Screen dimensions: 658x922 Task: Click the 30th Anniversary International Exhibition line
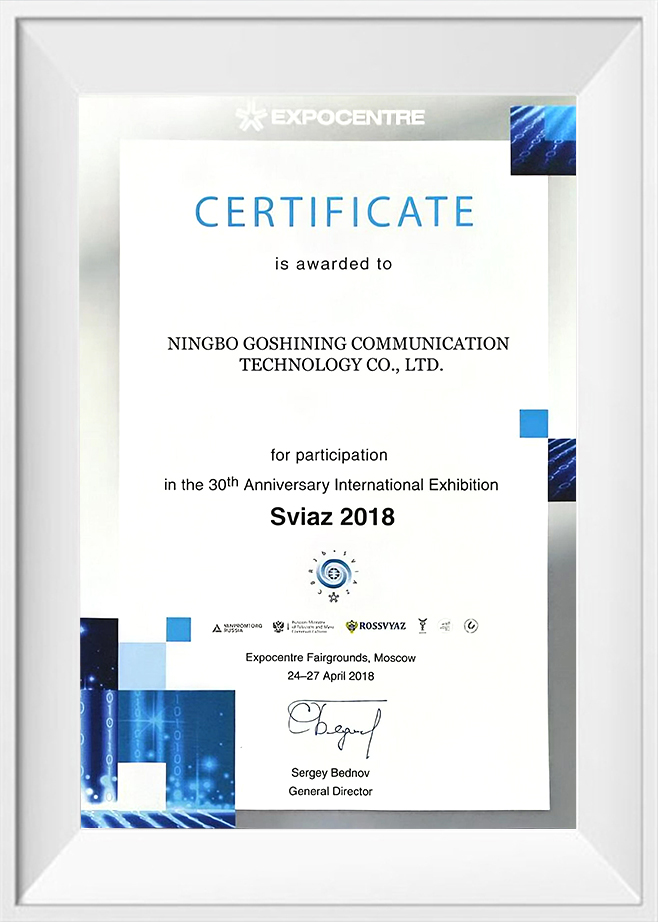click(x=331, y=485)
